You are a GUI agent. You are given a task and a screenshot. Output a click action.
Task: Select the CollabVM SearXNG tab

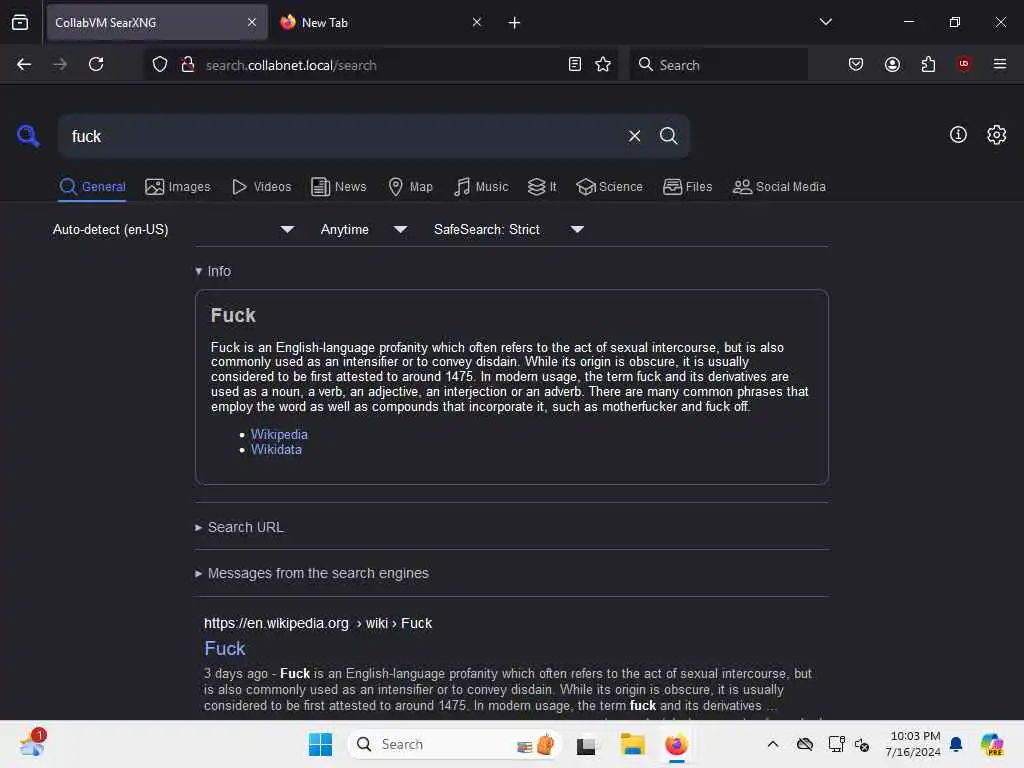157,23
